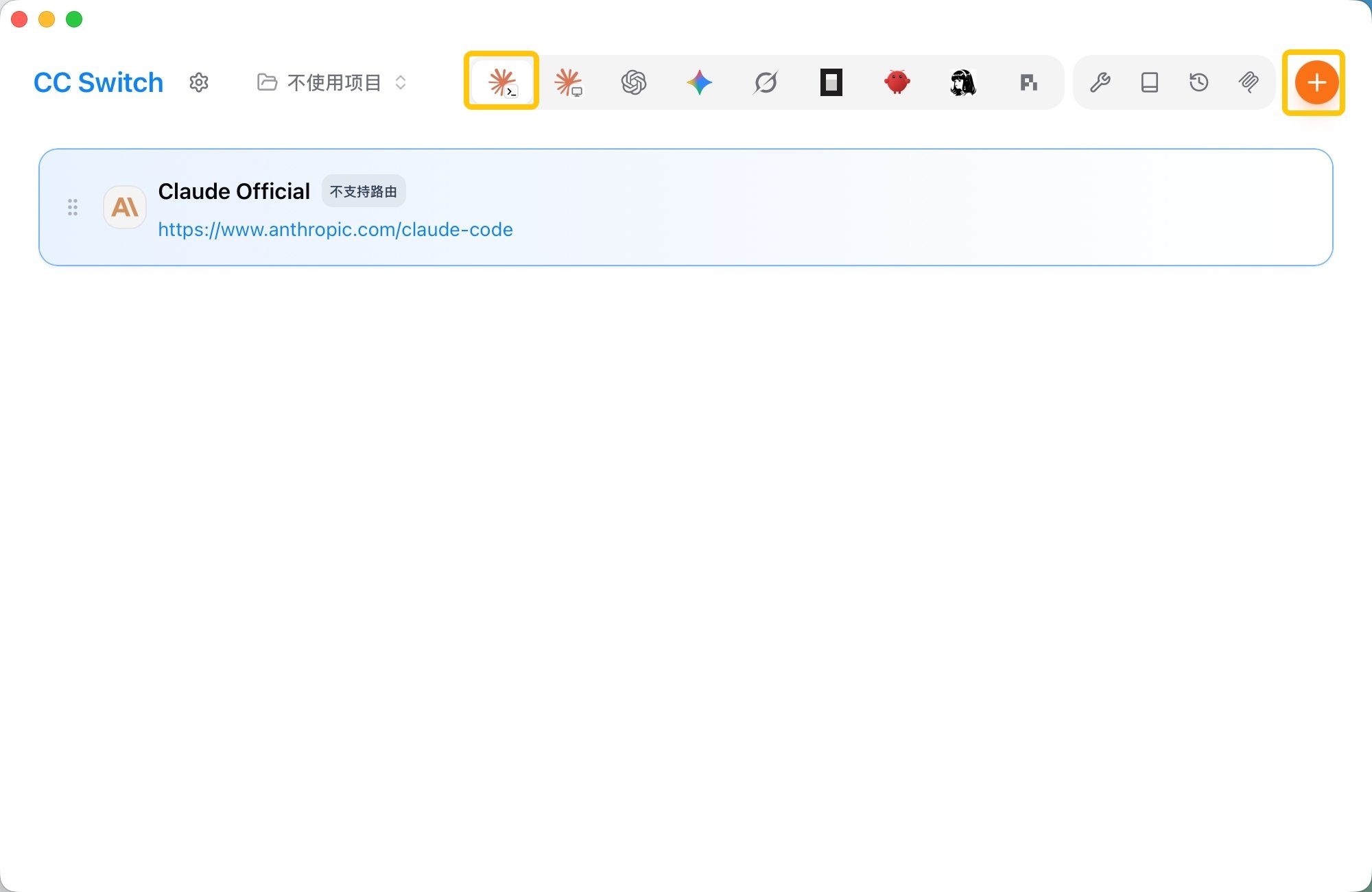Click the Anthropic logo on Claude Official
The width and height of the screenshot is (1372, 892).
coord(125,207)
